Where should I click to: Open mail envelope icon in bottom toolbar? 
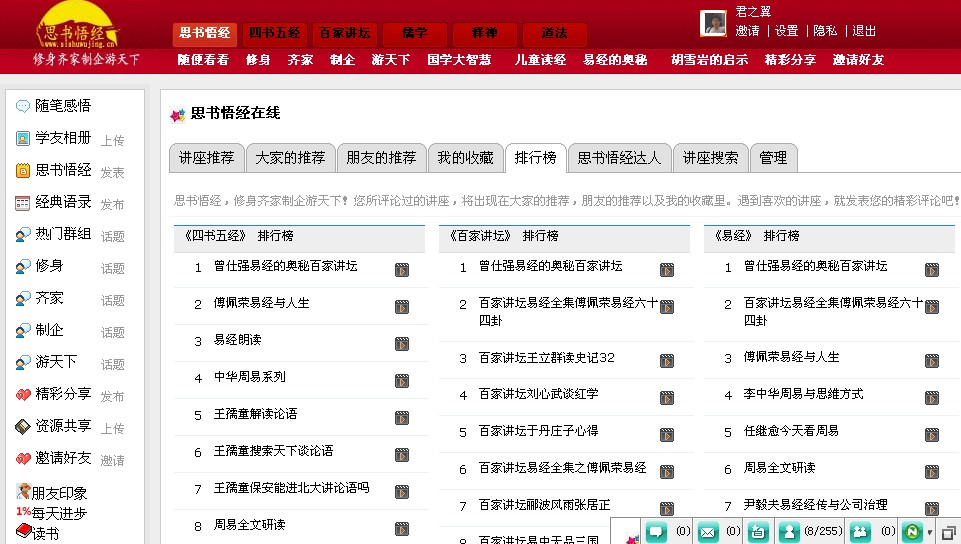(x=707, y=531)
